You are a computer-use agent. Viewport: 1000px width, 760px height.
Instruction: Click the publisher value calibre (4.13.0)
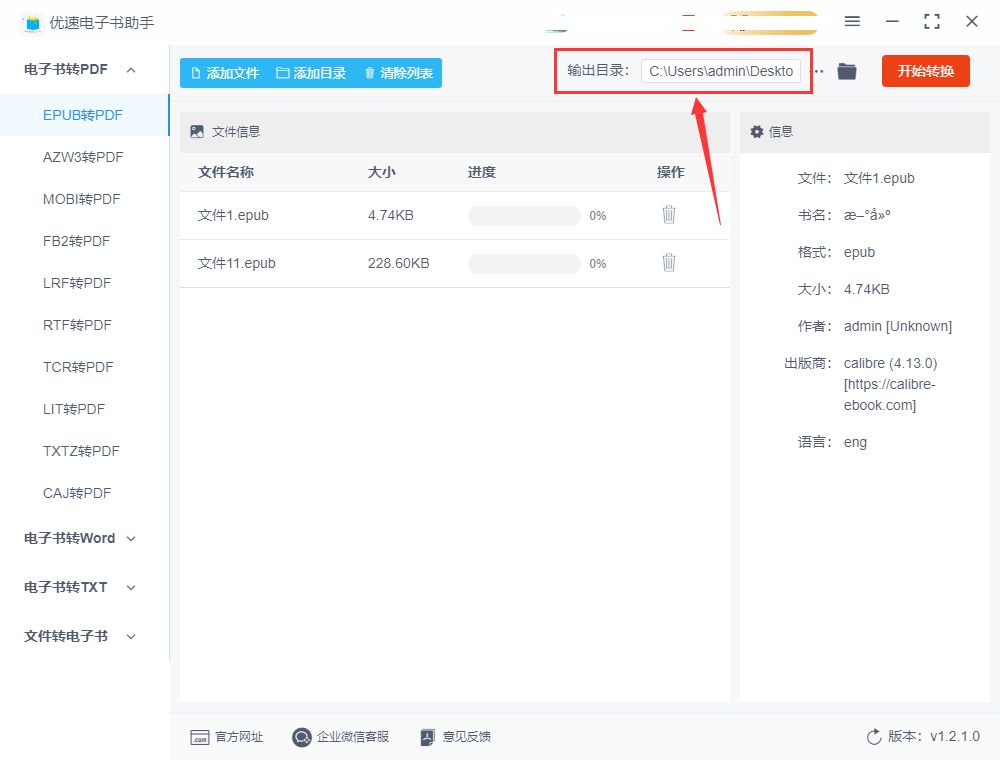pyautogui.click(x=890, y=363)
